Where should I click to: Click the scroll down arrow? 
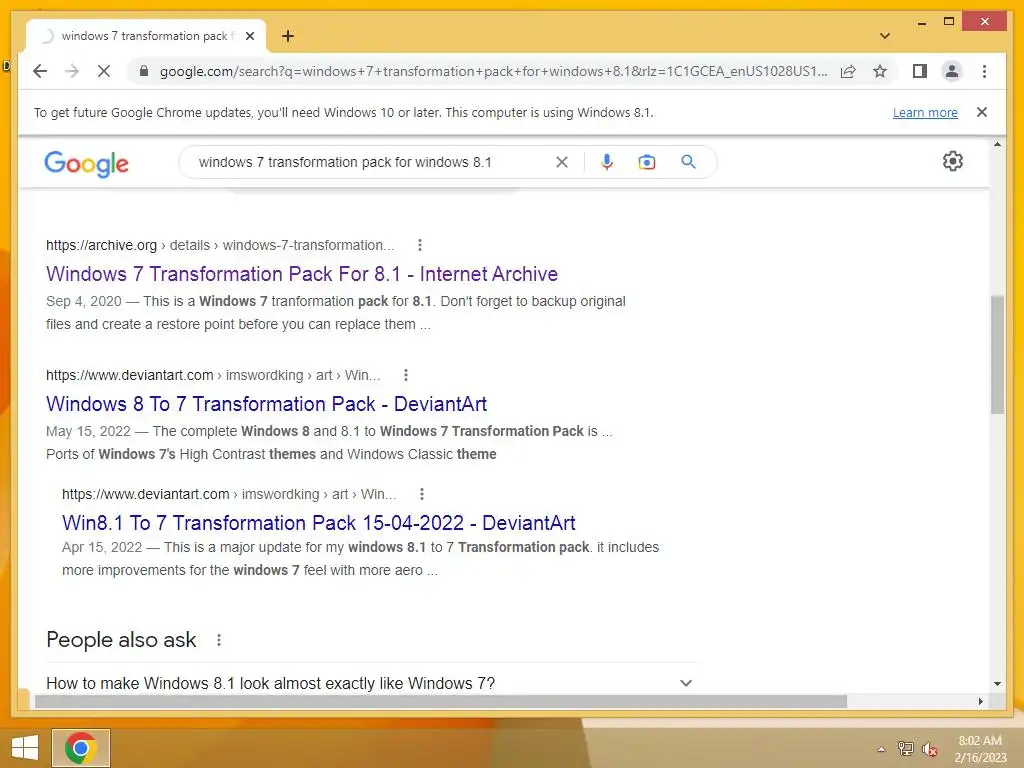997,684
